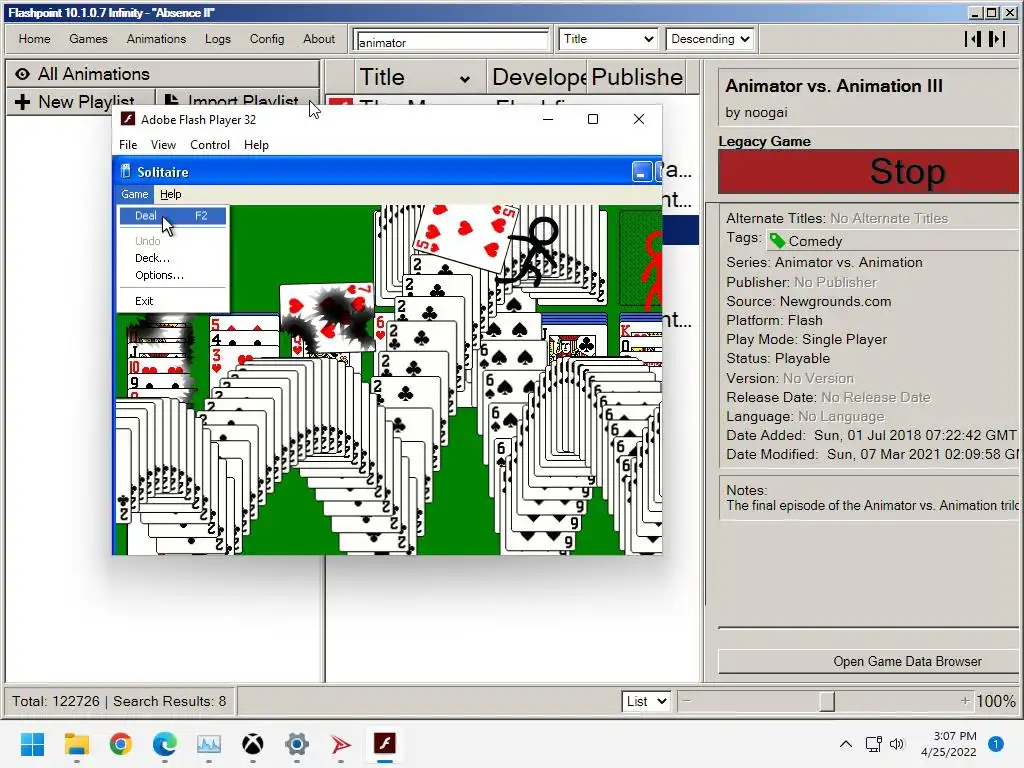Click the red stick figure in Solitaire
Screen dimensions: 1024x768
point(652,271)
